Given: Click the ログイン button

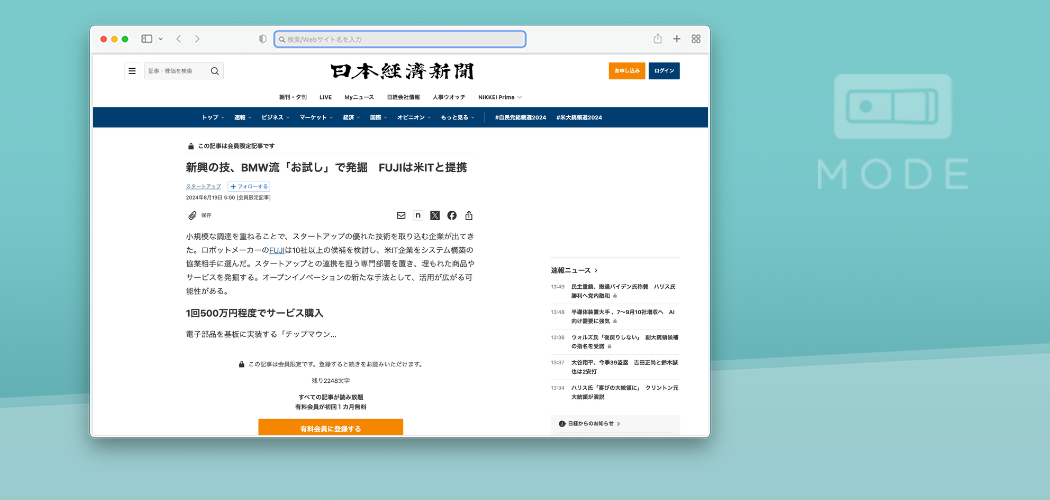Looking at the screenshot, I should coord(664,71).
